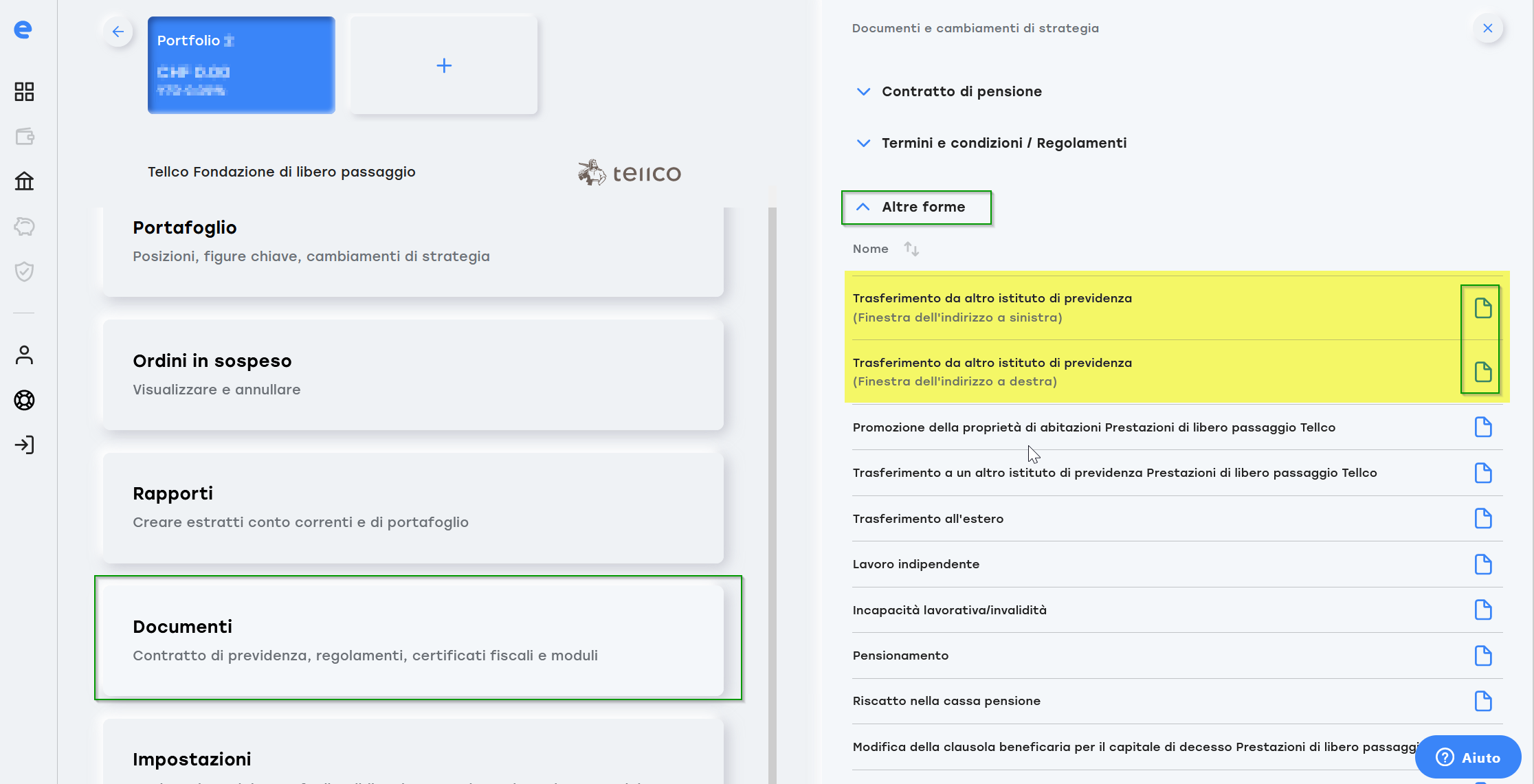Click the lifebuoy support icon in sidebar
The height and width of the screenshot is (784, 1534).
click(x=24, y=400)
